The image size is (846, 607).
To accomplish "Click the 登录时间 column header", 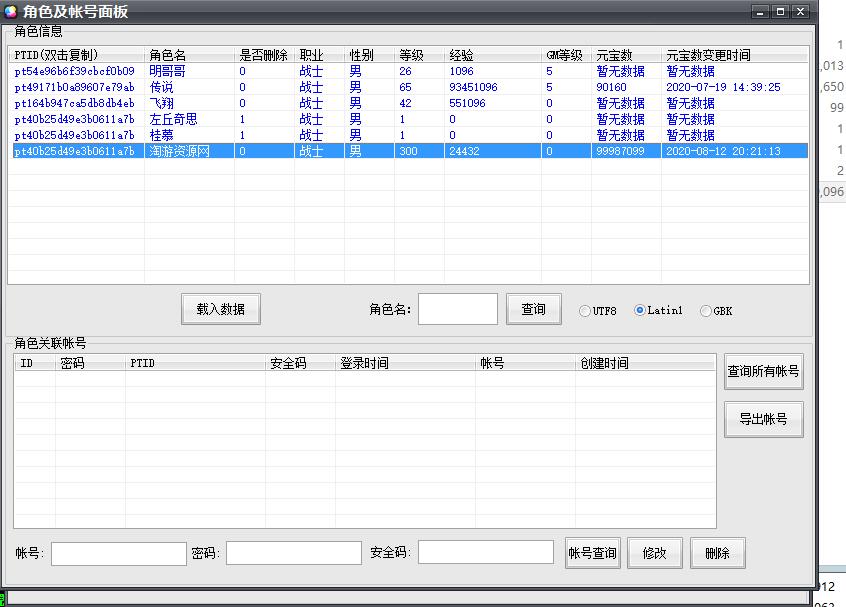I will coord(405,363).
